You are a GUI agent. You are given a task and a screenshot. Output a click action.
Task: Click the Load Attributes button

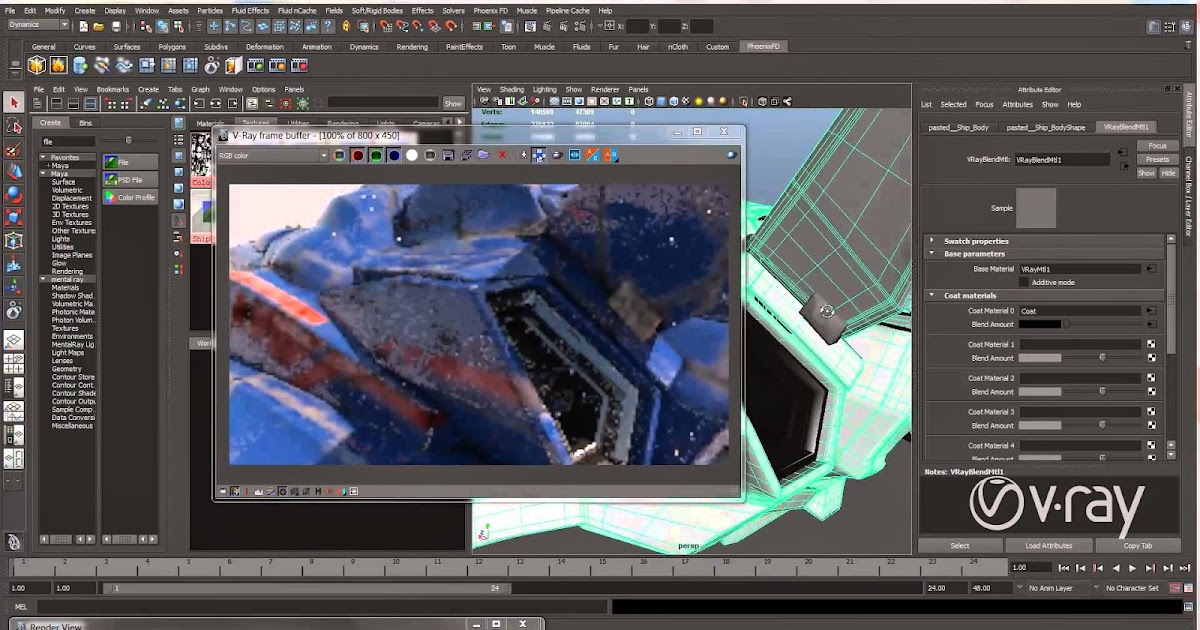(1048, 545)
